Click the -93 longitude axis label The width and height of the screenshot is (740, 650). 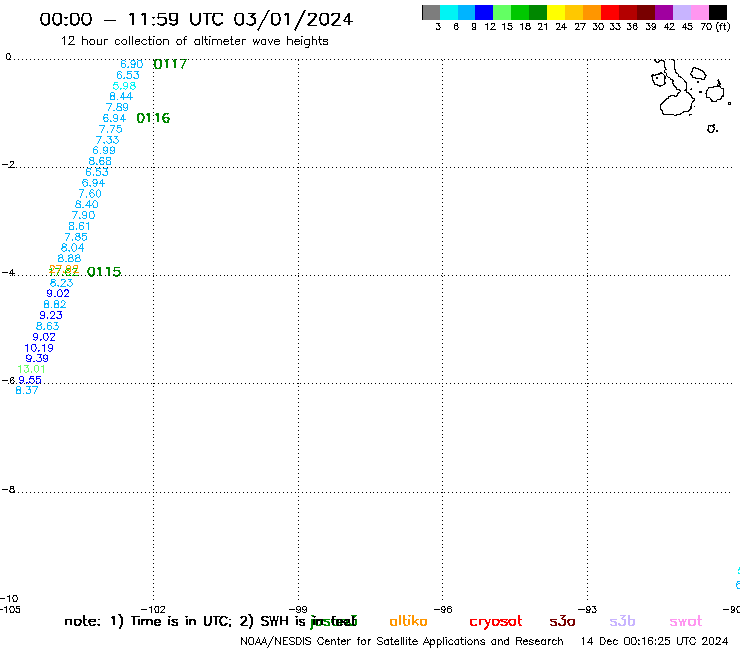coord(588,609)
